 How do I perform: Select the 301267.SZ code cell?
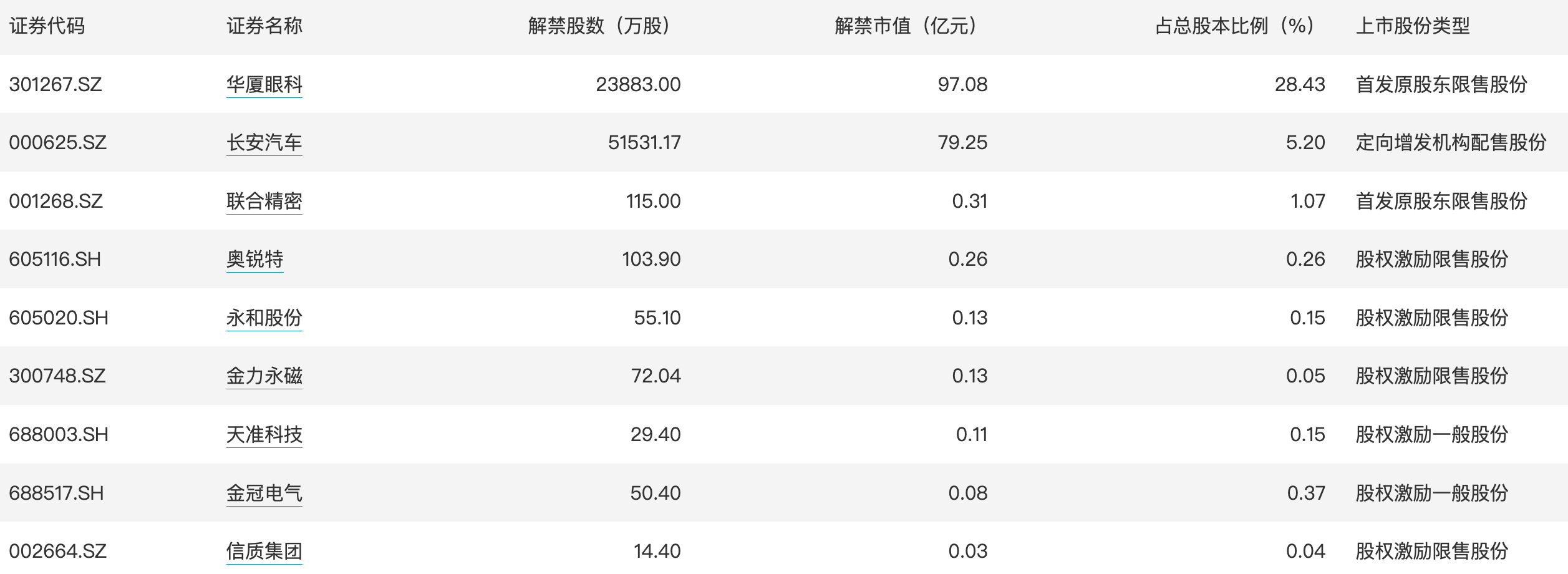56,84
